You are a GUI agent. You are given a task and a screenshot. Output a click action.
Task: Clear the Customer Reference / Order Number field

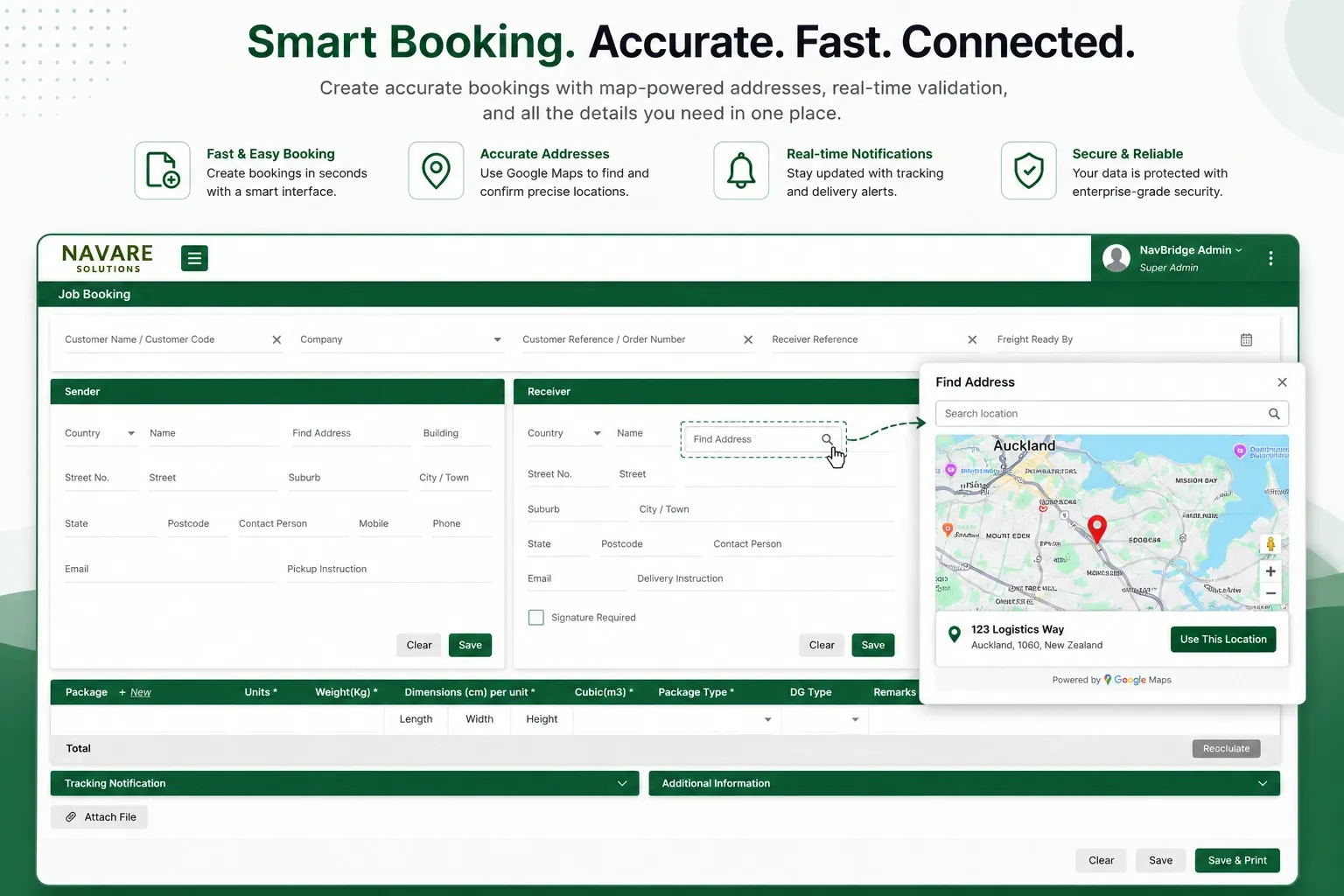(748, 339)
